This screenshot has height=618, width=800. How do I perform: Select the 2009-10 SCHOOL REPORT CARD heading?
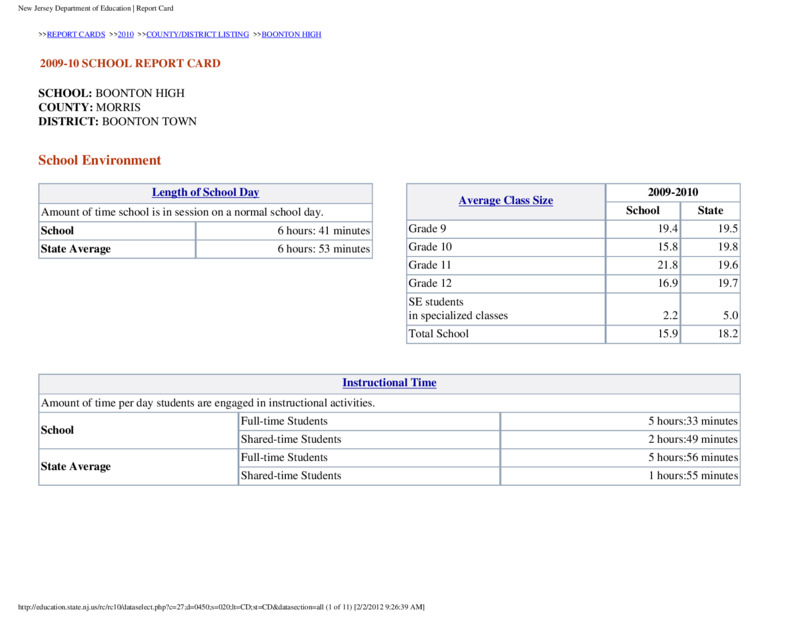(130, 63)
